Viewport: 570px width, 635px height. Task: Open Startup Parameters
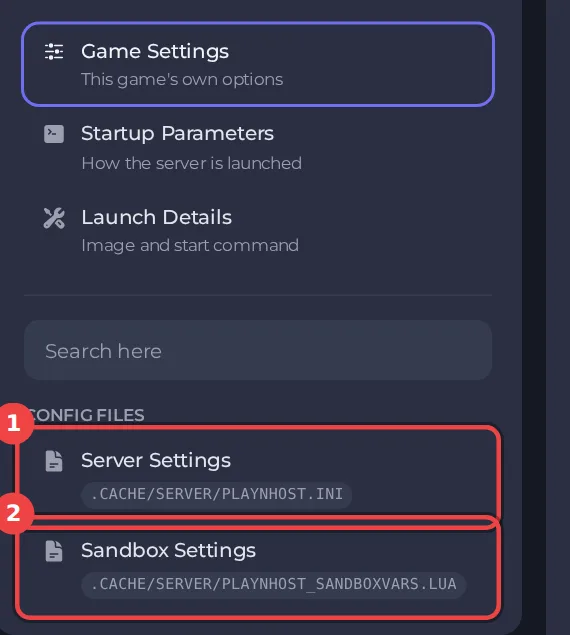[258, 148]
